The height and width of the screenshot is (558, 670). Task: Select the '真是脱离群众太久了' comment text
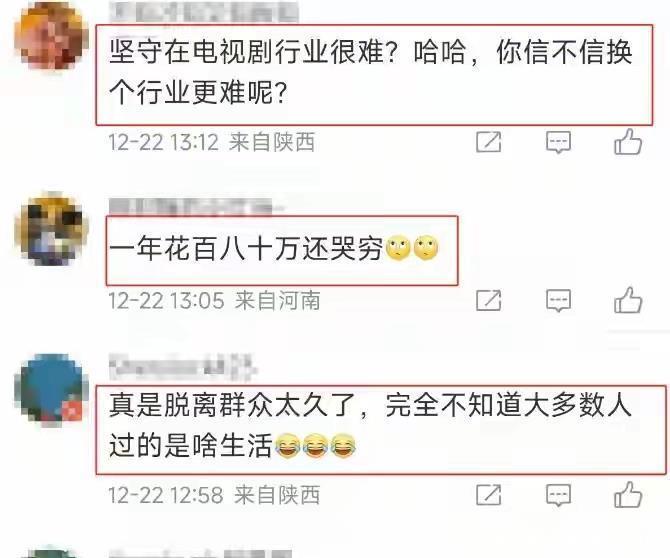pos(370,425)
